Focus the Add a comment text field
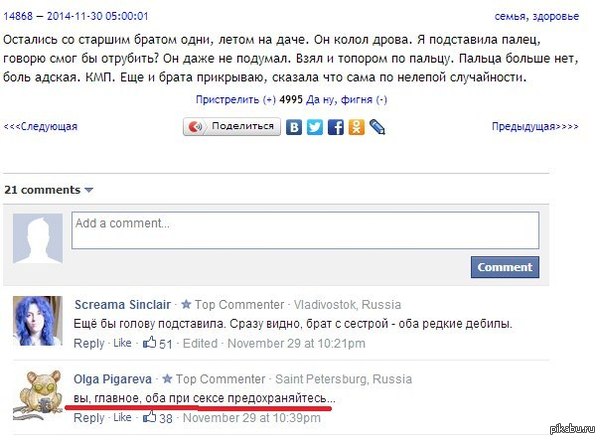Screen dimensions: 600x440 [305, 230]
